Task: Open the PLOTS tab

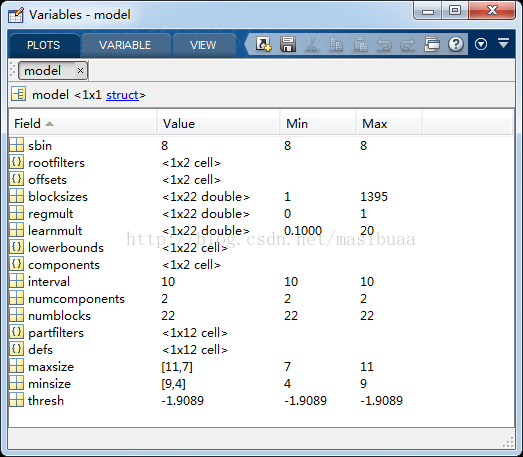Action: [x=44, y=45]
